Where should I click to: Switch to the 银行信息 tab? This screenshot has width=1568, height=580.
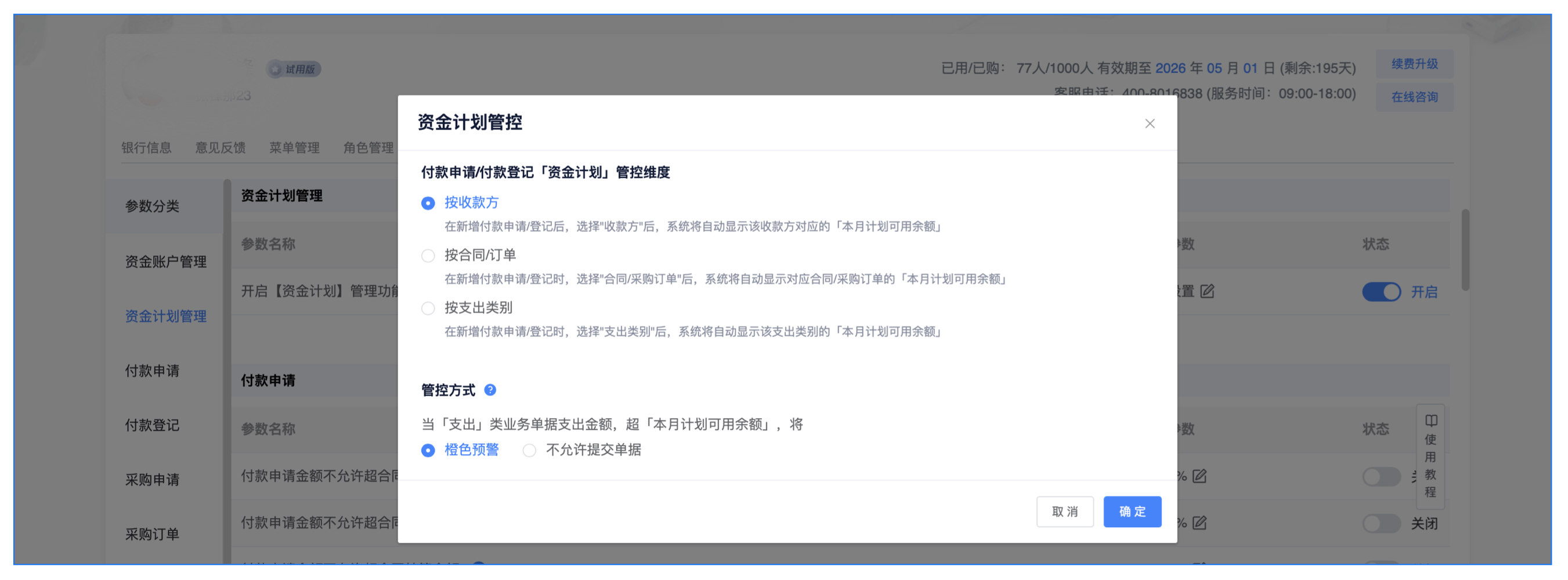(x=146, y=147)
